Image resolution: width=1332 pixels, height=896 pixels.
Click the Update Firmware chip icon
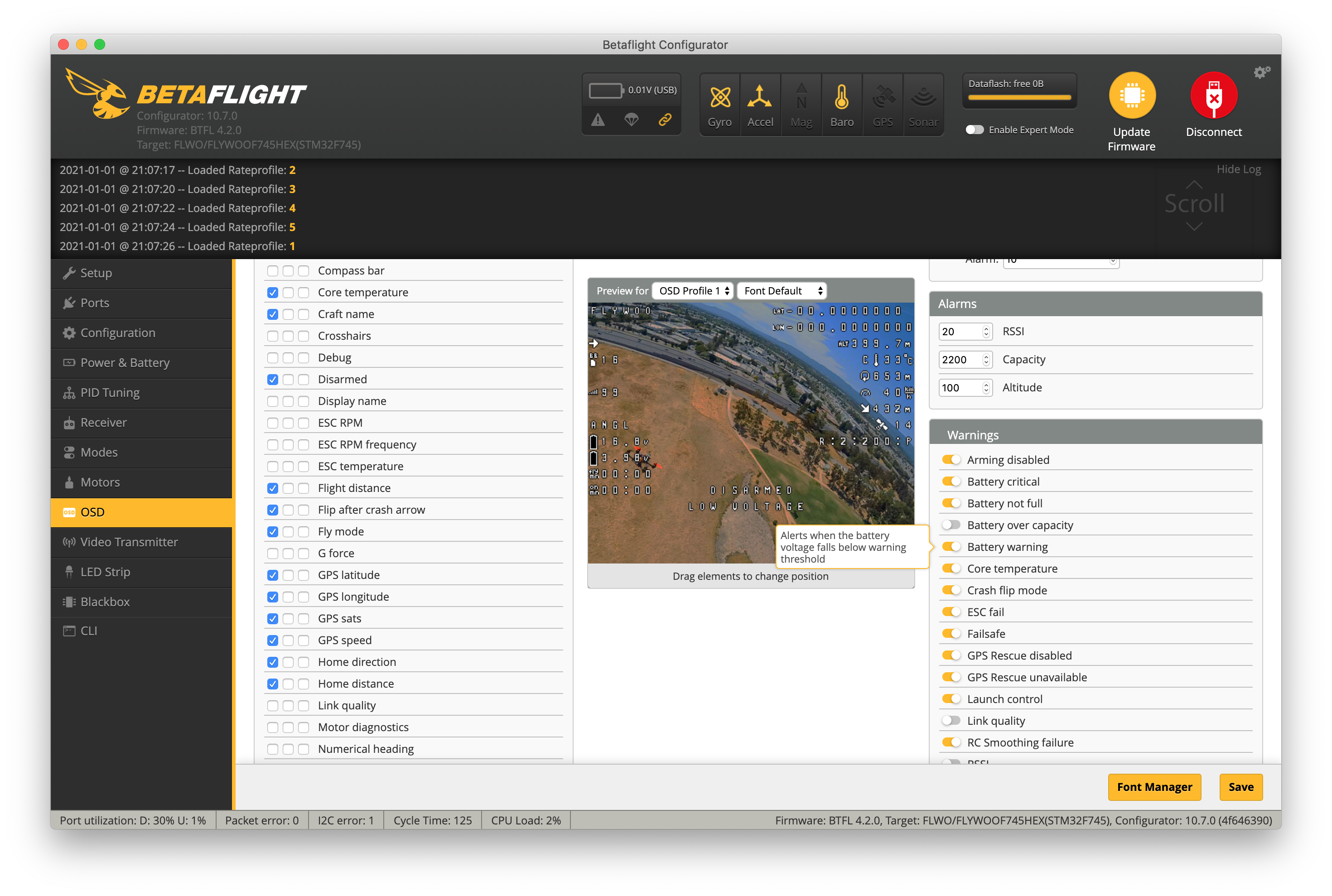click(1131, 95)
